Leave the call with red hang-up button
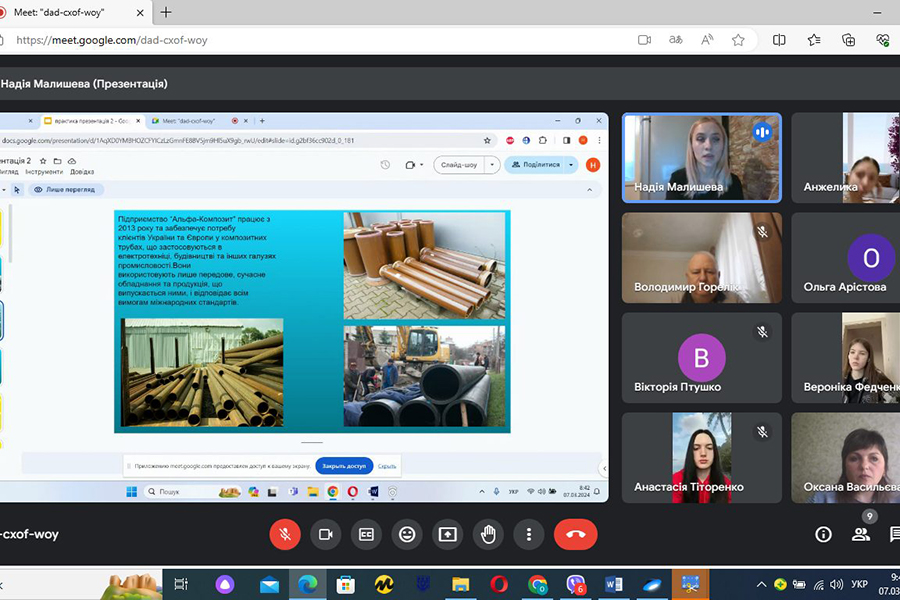 (575, 534)
